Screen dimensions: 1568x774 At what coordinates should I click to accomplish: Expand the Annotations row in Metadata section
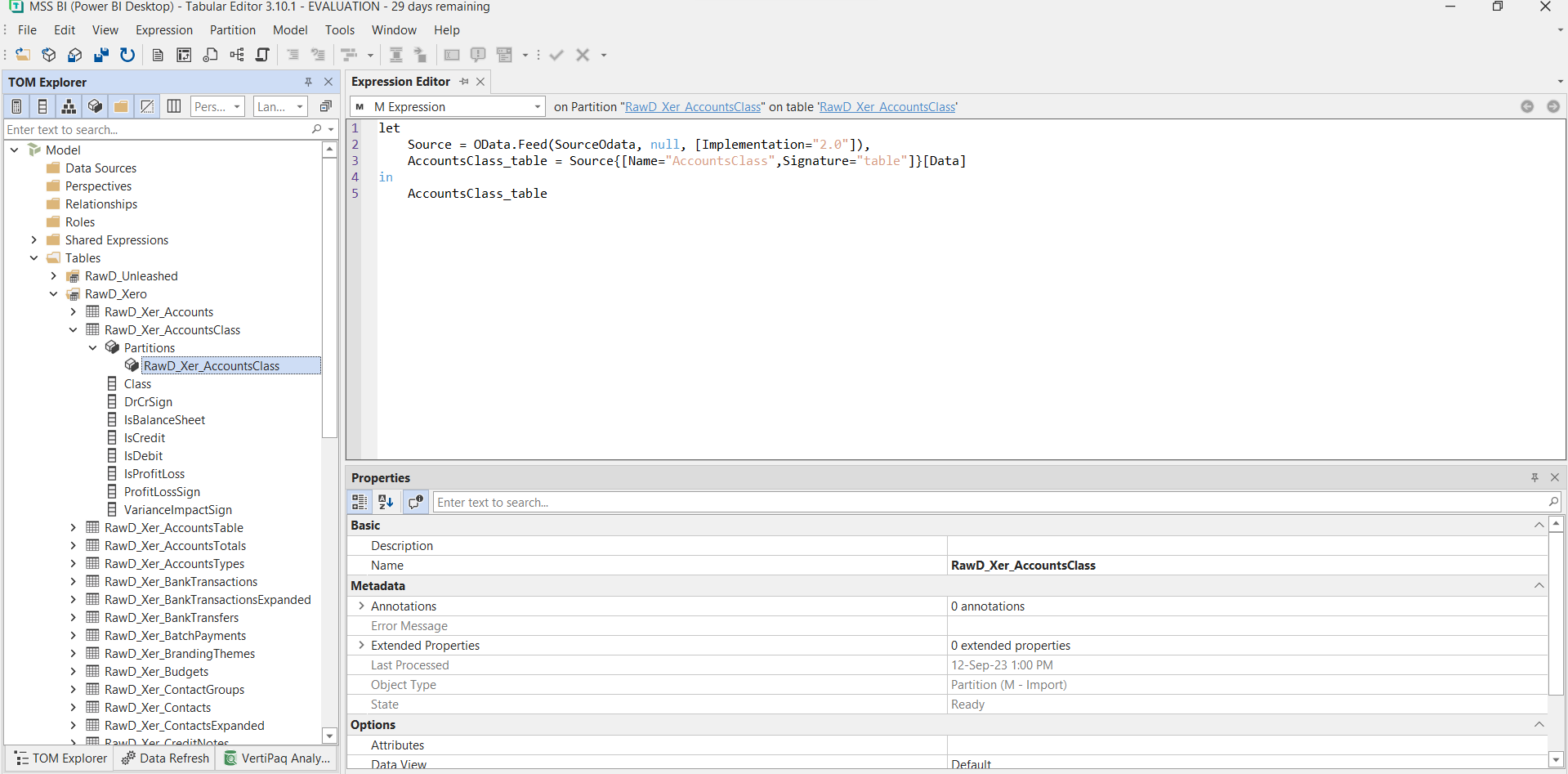[x=362, y=606]
